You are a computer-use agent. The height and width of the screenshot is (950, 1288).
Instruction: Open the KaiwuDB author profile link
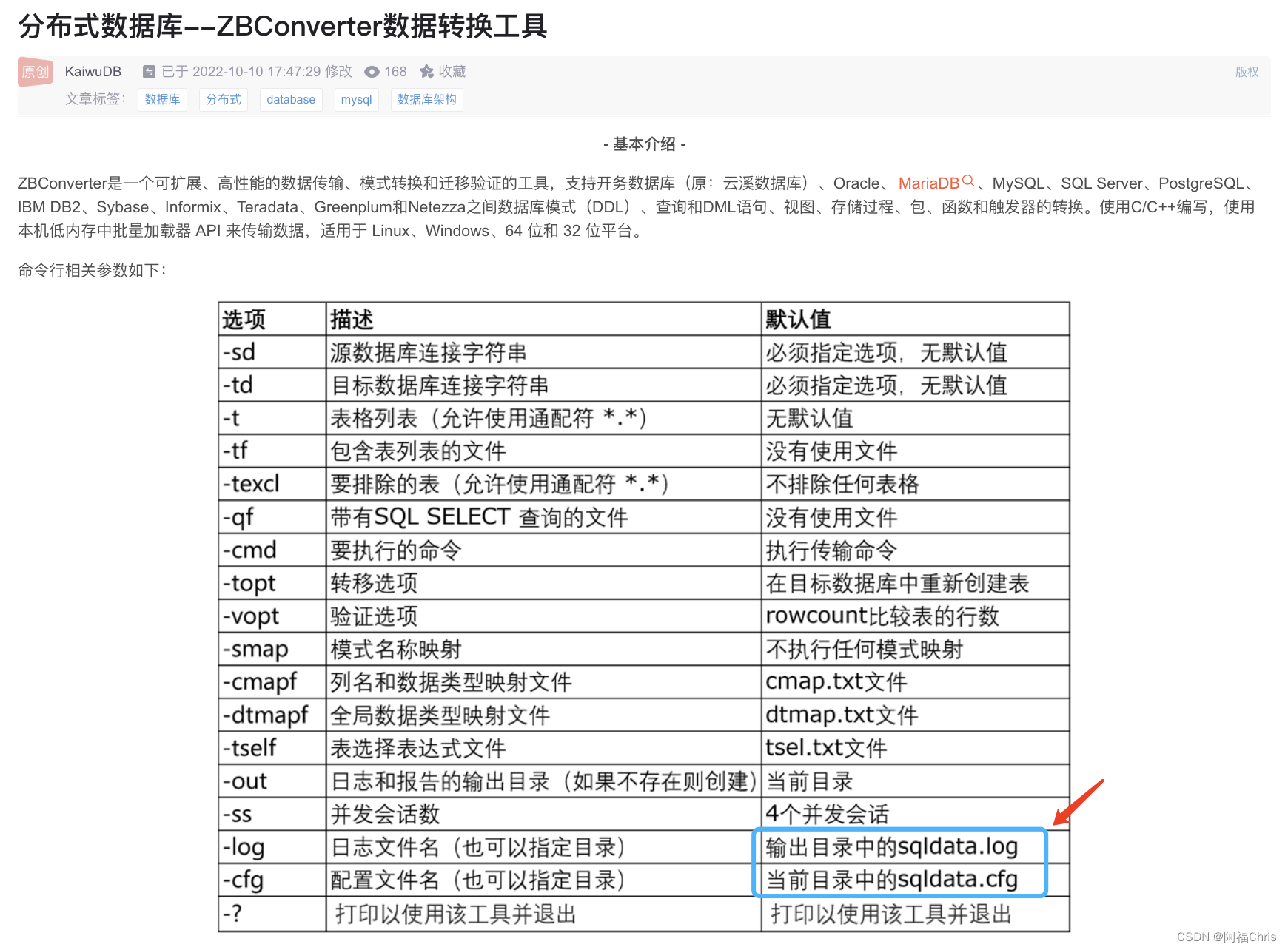click(93, 72)
